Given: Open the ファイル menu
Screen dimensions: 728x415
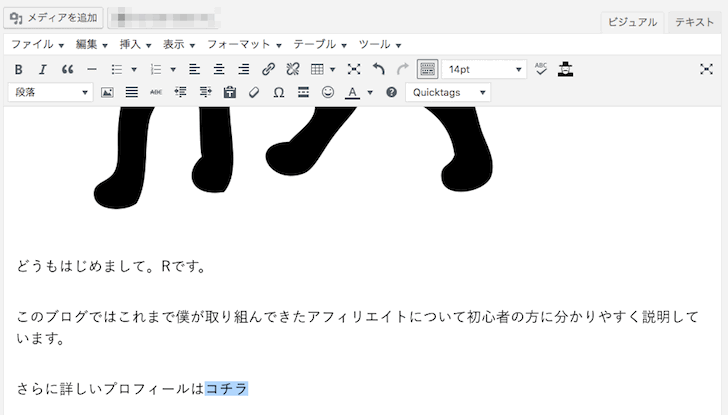Looking at the screenshot, I should click(x=37, y=45).
